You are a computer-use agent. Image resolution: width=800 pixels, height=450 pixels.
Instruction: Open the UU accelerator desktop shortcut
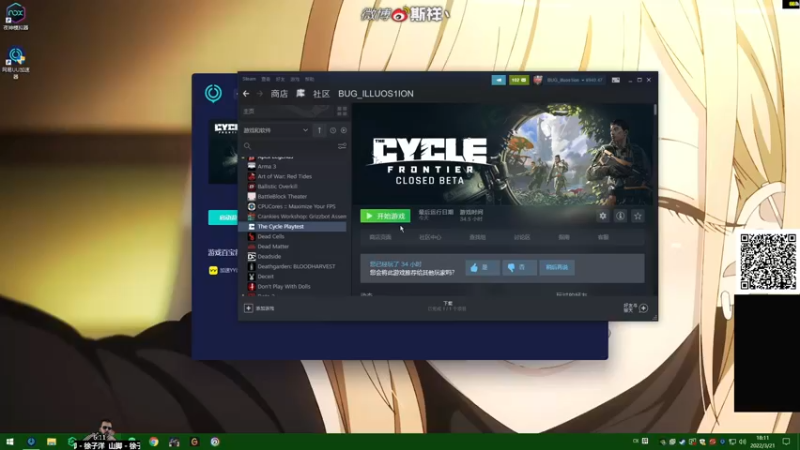tap(16, 63)
